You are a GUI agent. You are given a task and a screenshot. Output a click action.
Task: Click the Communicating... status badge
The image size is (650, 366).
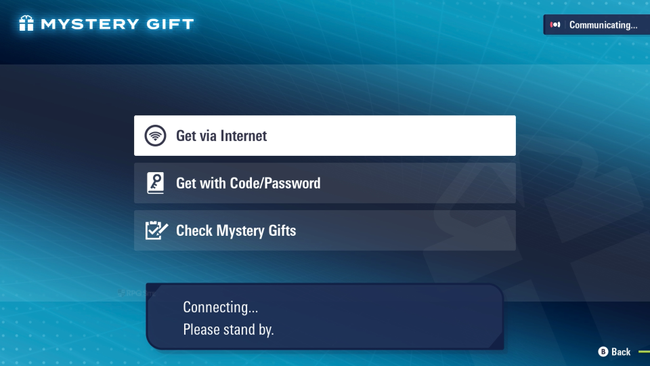[597, 25]
